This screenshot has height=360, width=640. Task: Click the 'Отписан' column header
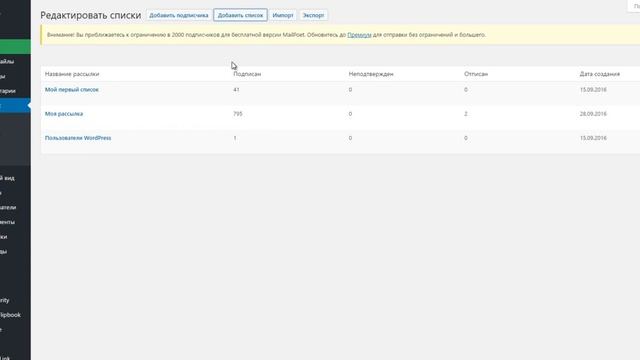pyautogui.click(x=476, y=74)
